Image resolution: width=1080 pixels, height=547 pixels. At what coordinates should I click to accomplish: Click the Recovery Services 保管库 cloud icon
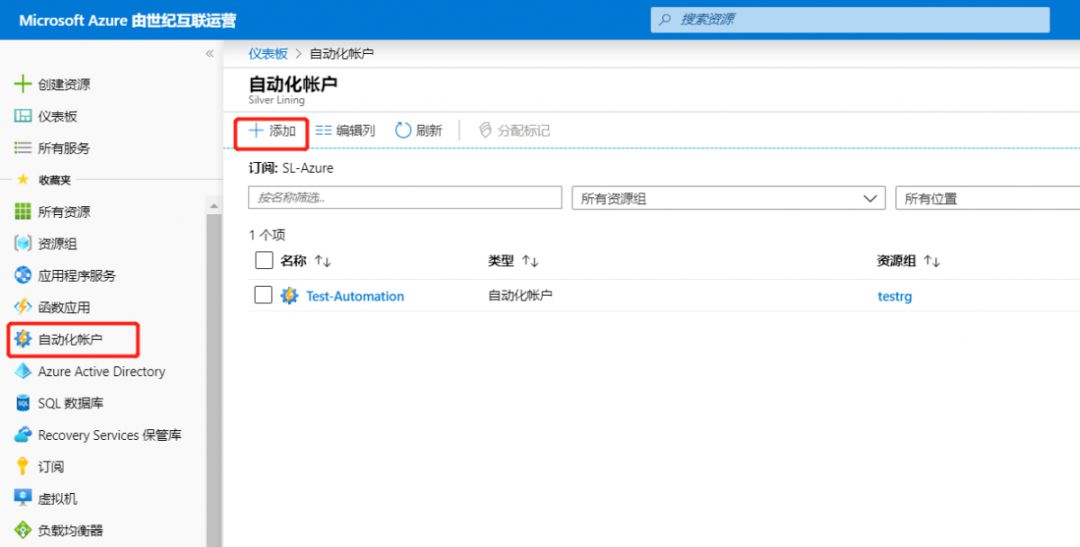pyautogui.click(x=23, y=435)
